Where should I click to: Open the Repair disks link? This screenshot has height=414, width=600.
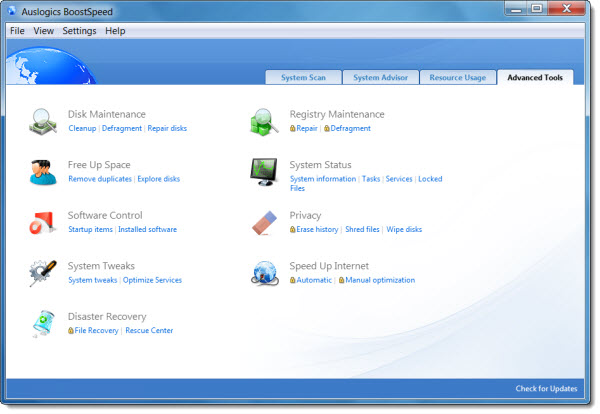167,129
